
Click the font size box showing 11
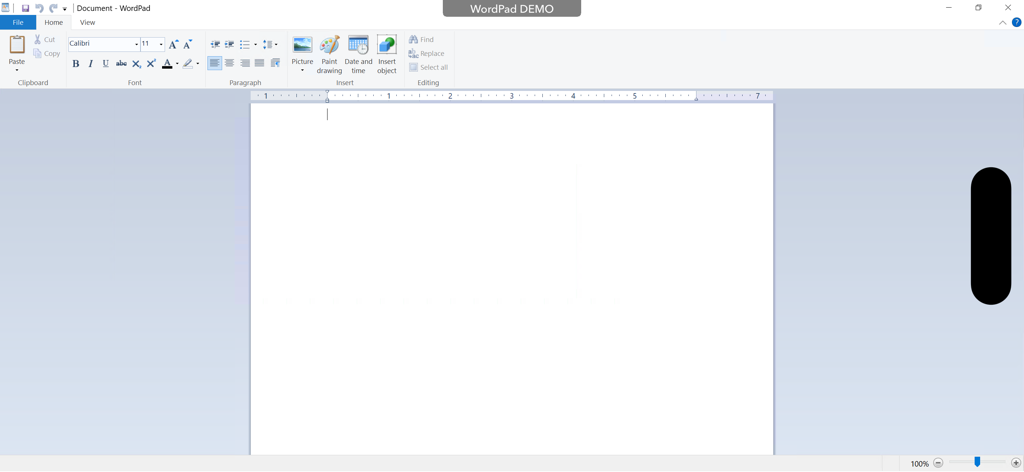point(149,44)
